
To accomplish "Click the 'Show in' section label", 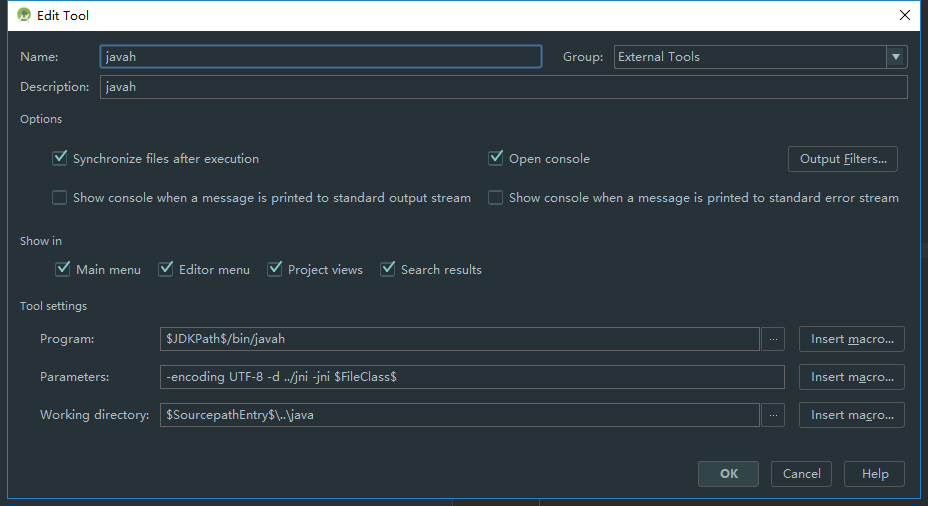I will point(41,241).
